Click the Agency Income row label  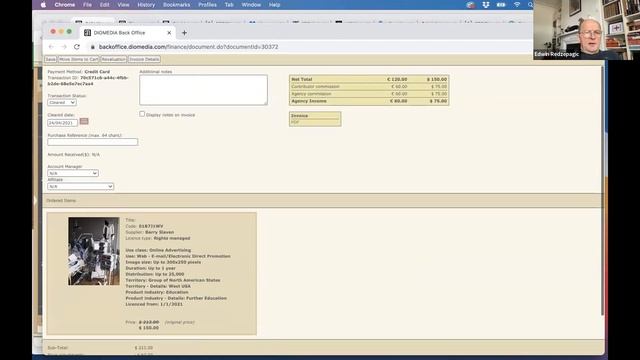coord(309,101)
